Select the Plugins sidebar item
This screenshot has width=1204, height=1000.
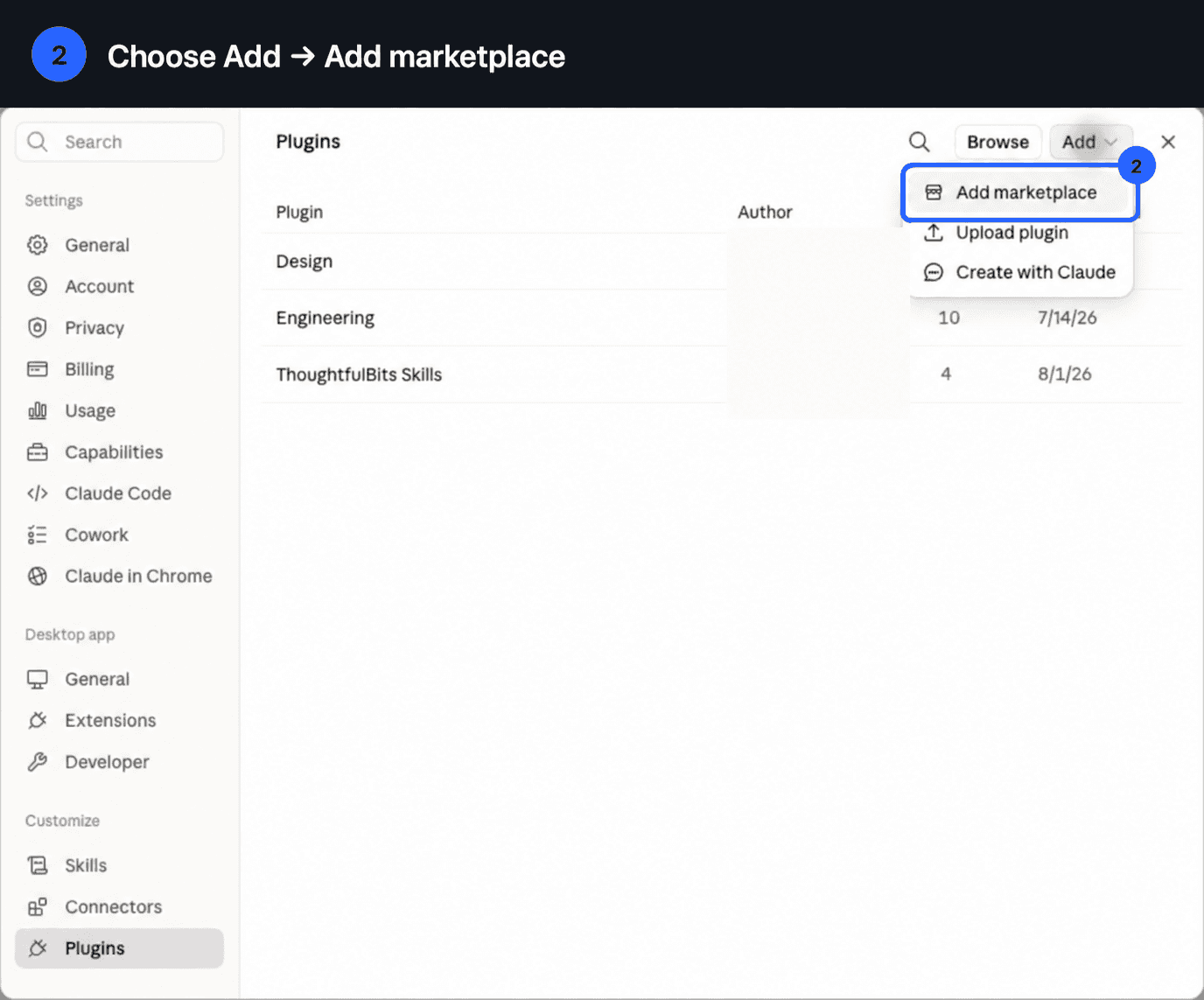point(120,948)
